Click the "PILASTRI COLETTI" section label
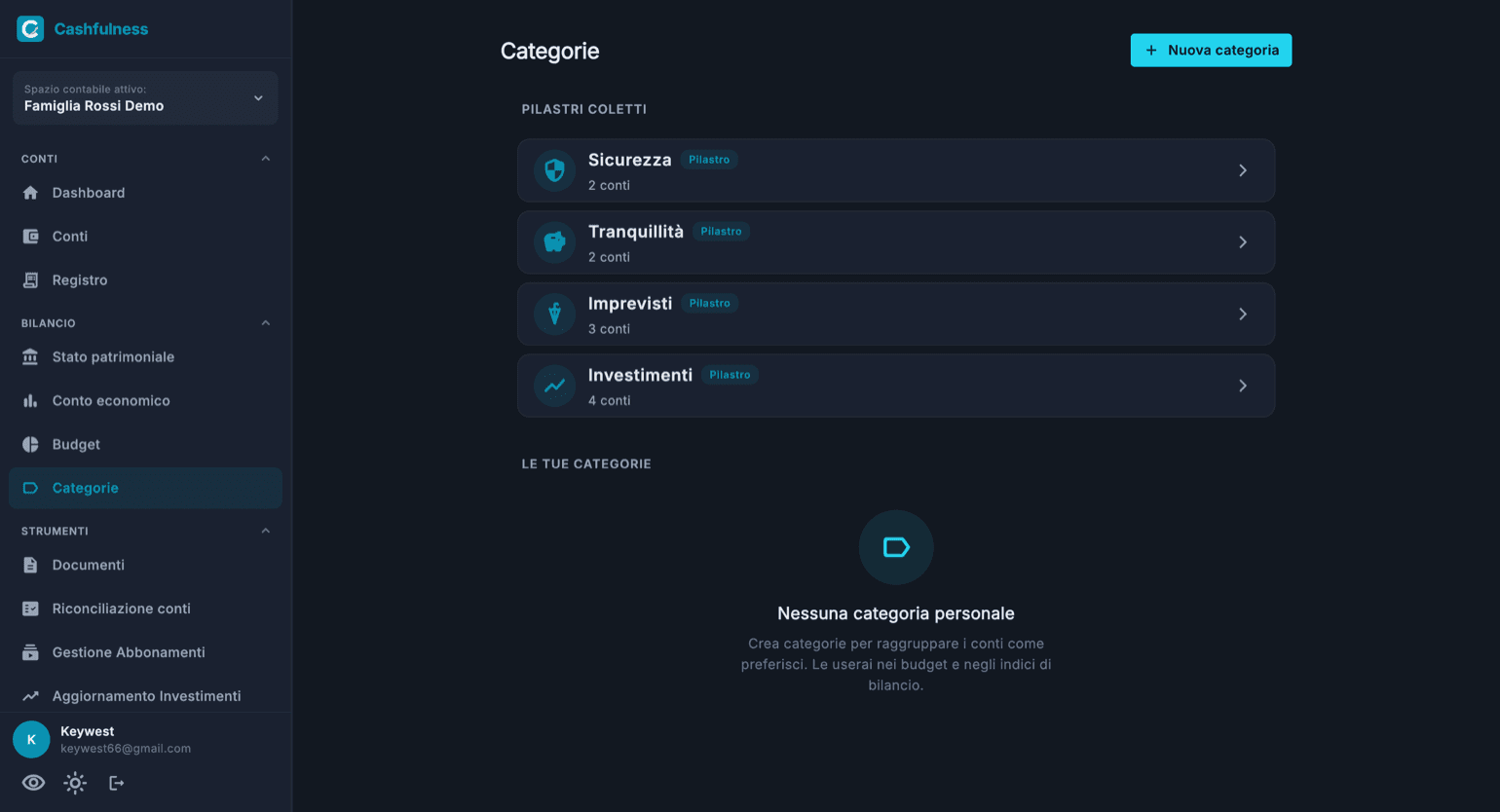 click(x=584, y=109)
